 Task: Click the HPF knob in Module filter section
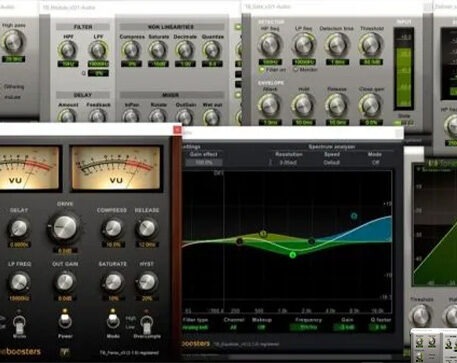68,50
